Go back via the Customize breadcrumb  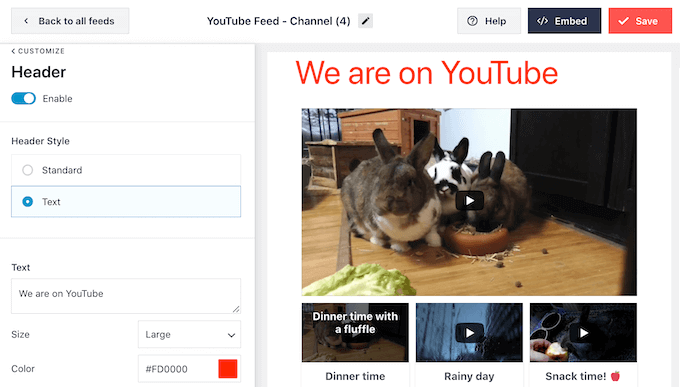[x=38, y=51]
